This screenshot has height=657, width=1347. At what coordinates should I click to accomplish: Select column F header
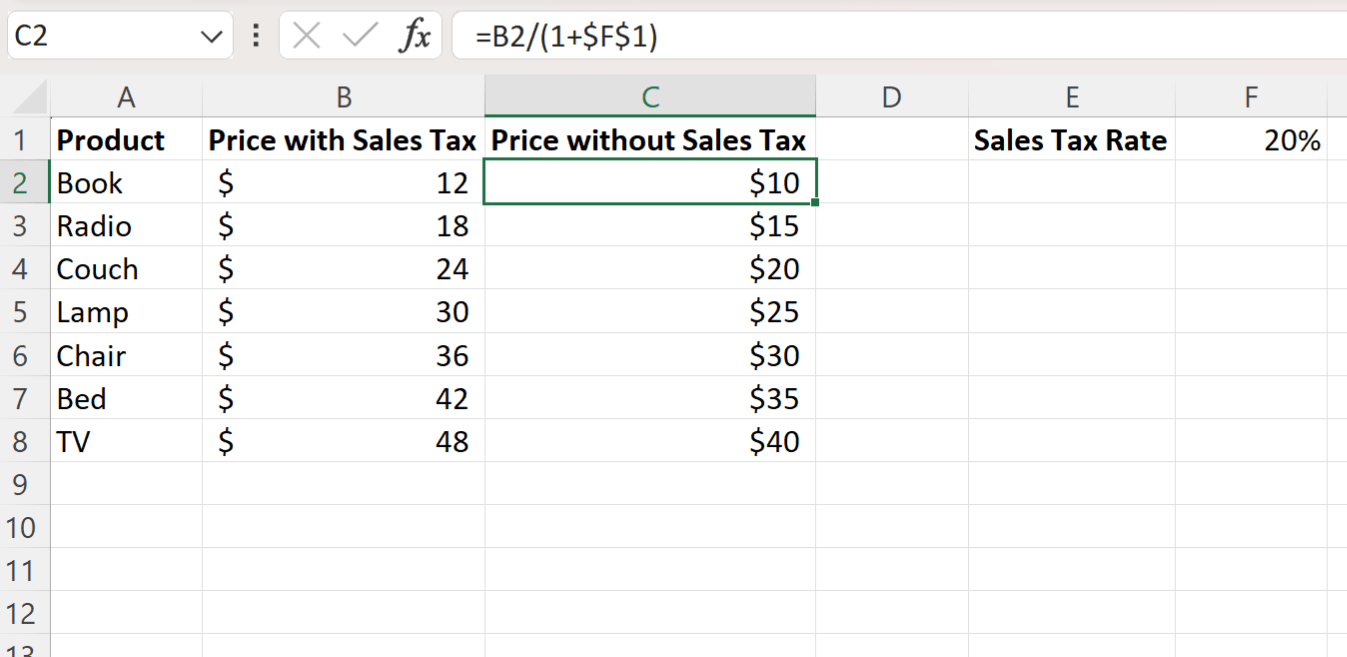1251,97
